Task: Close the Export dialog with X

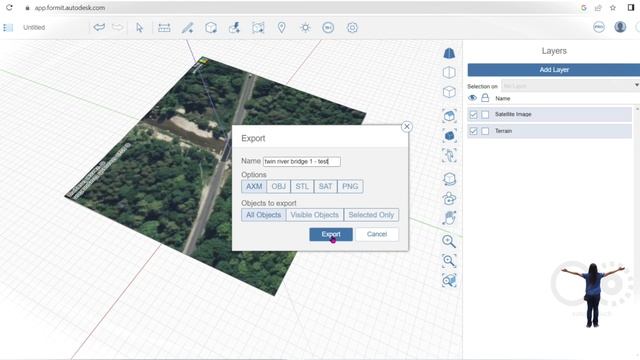Action: (x=407, y=127)
